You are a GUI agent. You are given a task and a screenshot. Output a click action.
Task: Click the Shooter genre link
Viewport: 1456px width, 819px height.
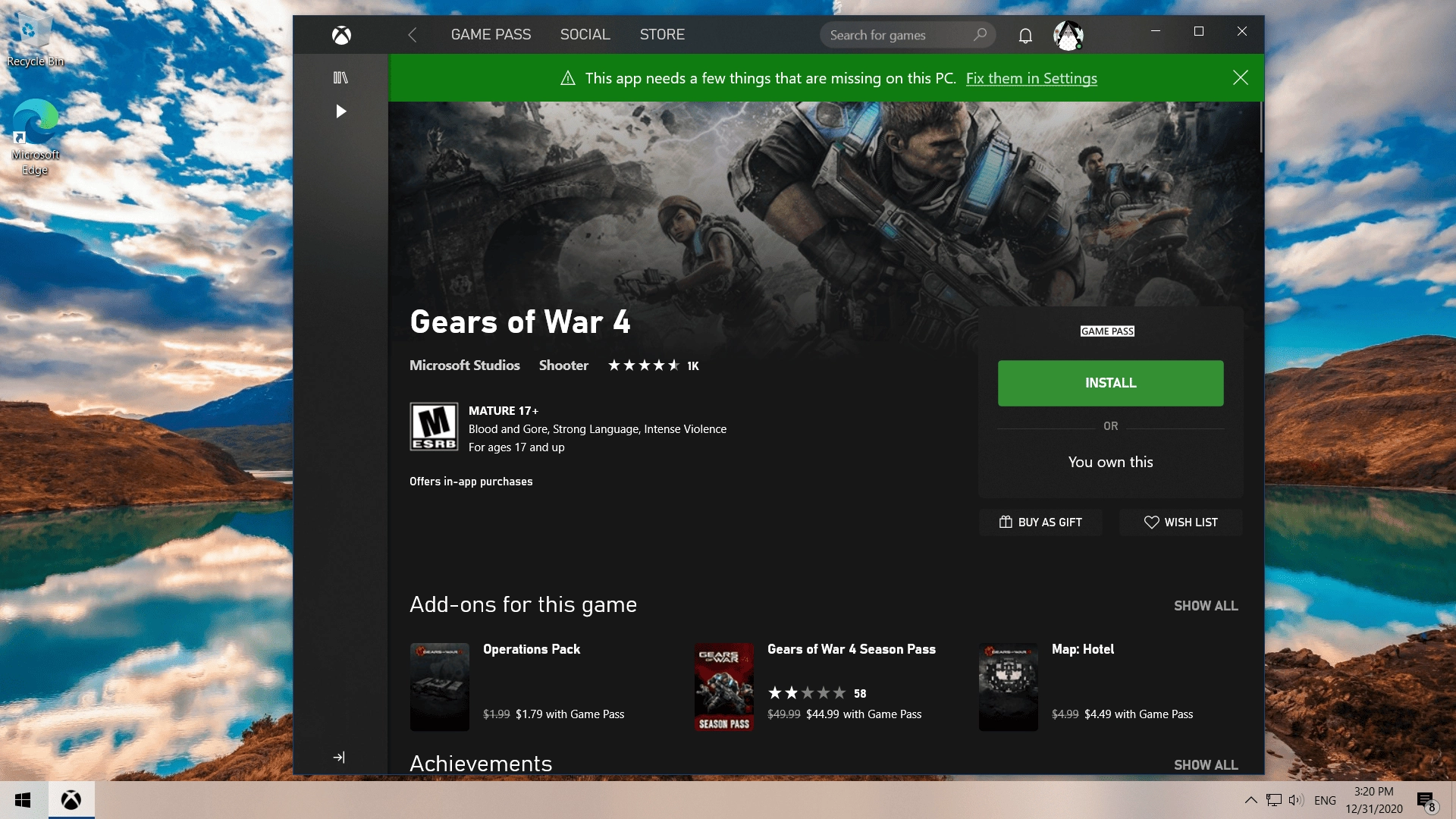click(563, 366)
